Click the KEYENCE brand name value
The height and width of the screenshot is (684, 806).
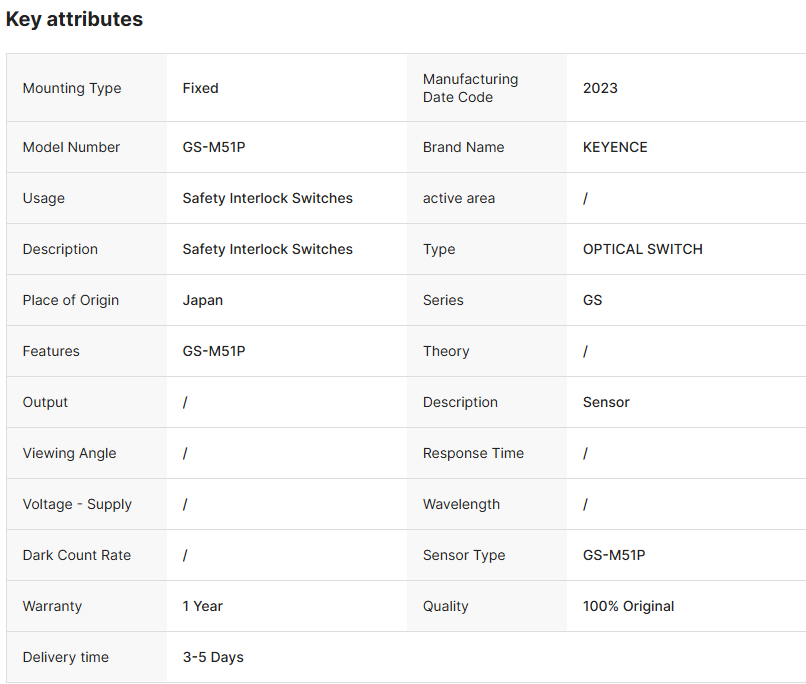(x=615, y=147)
